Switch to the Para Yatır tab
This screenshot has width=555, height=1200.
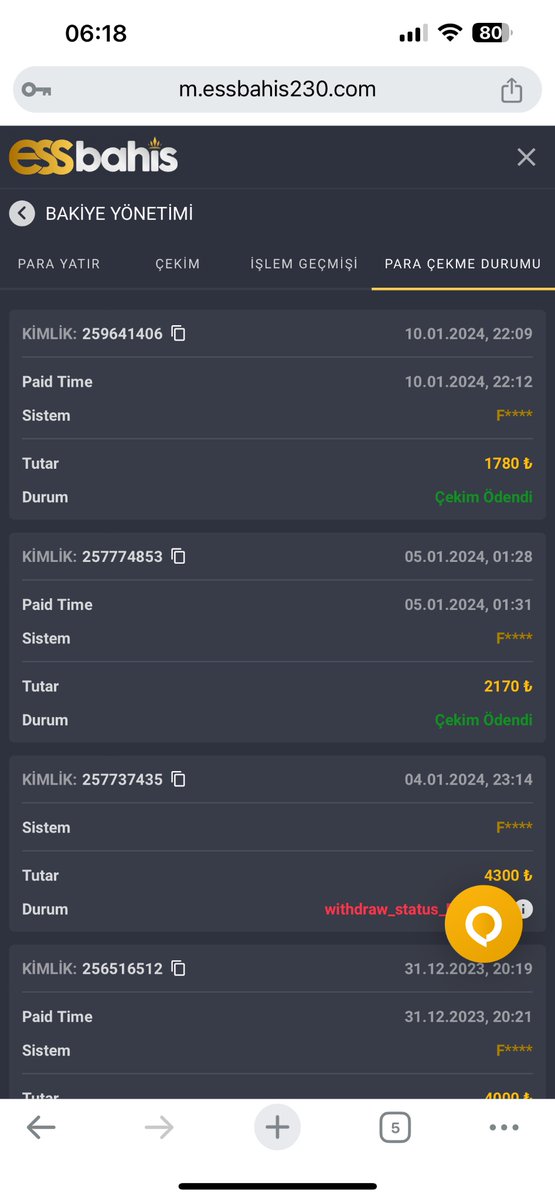pyautogui.click(x=58, y=264)
